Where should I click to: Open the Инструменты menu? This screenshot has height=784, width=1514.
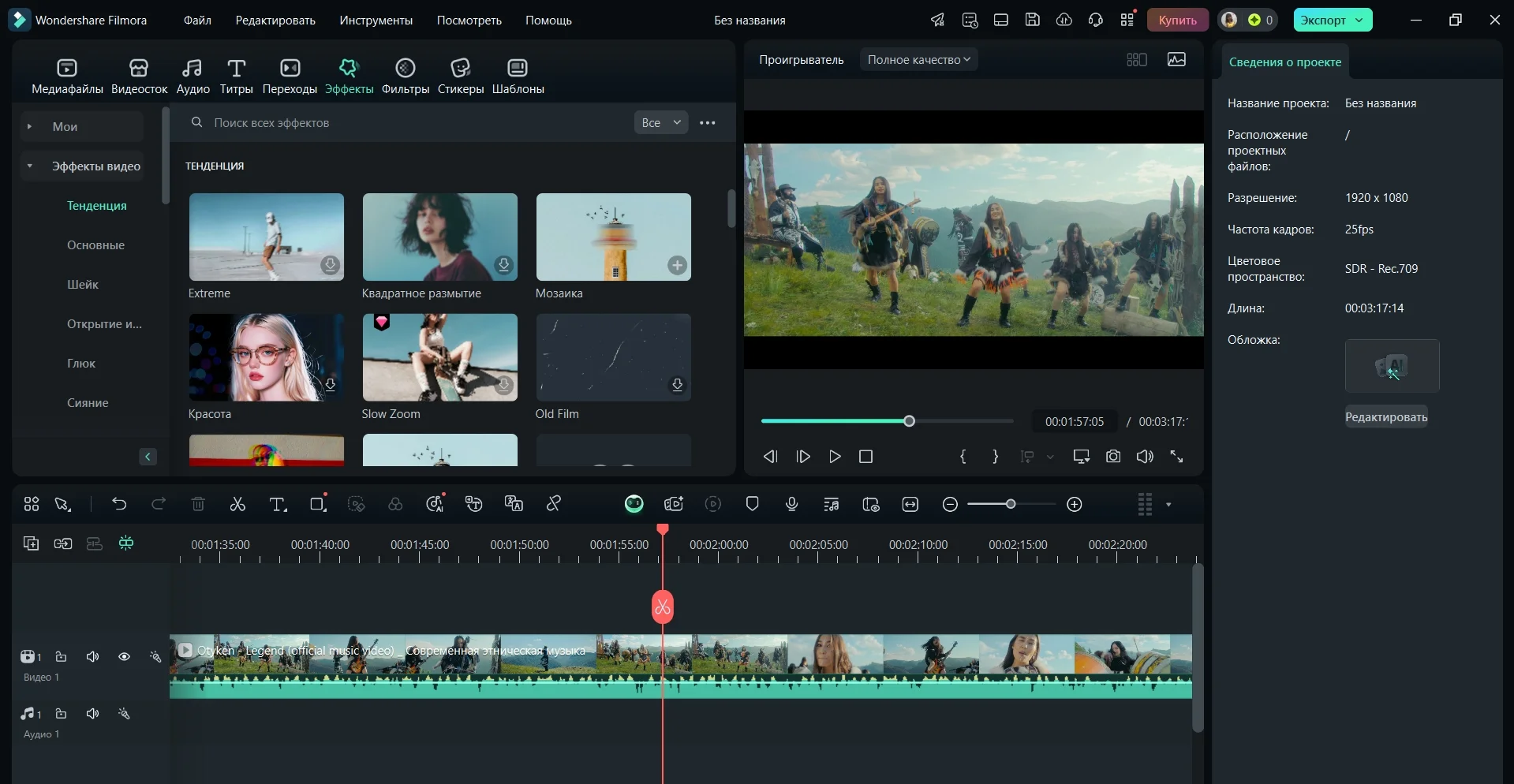coord(376,21)
